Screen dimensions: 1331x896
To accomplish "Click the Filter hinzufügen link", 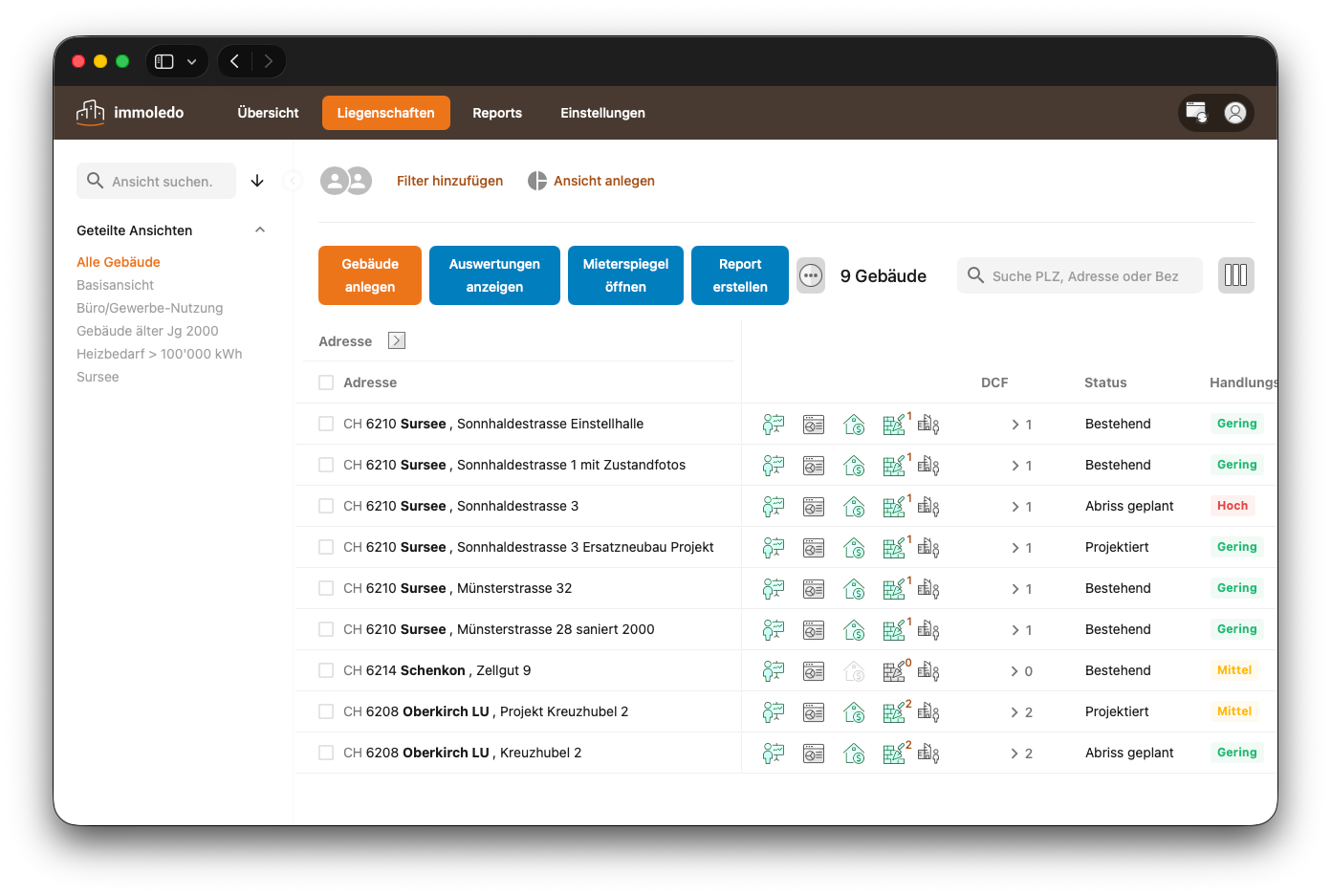I will (449, 181).
